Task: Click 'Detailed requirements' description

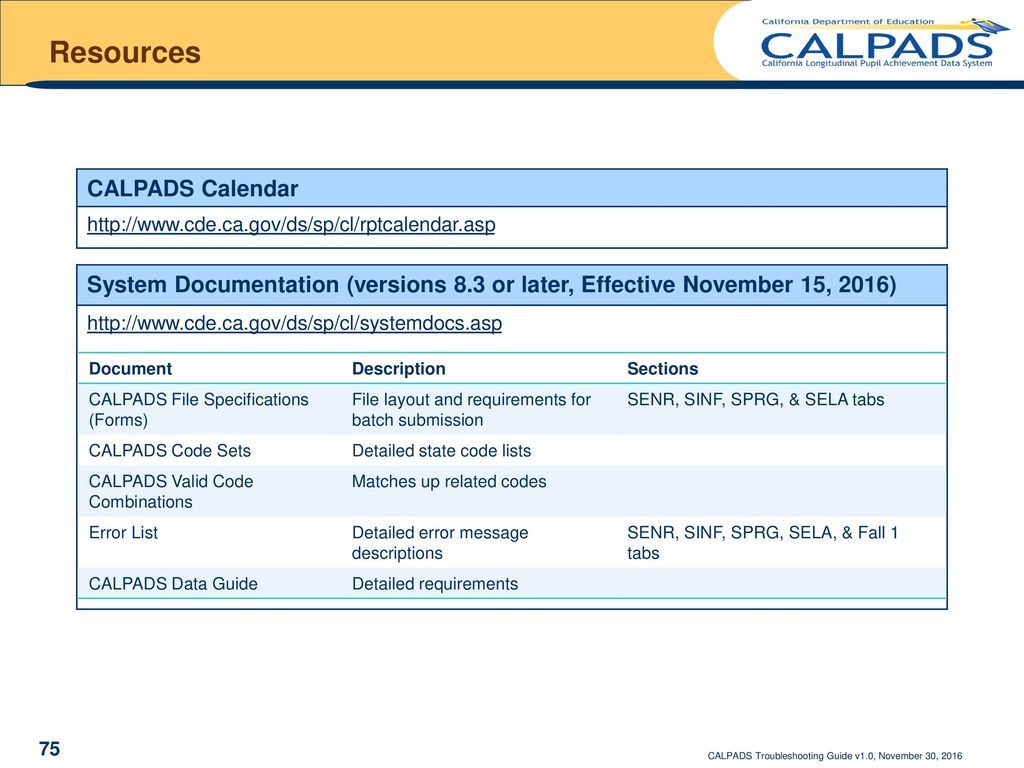Action: [435, 584]
